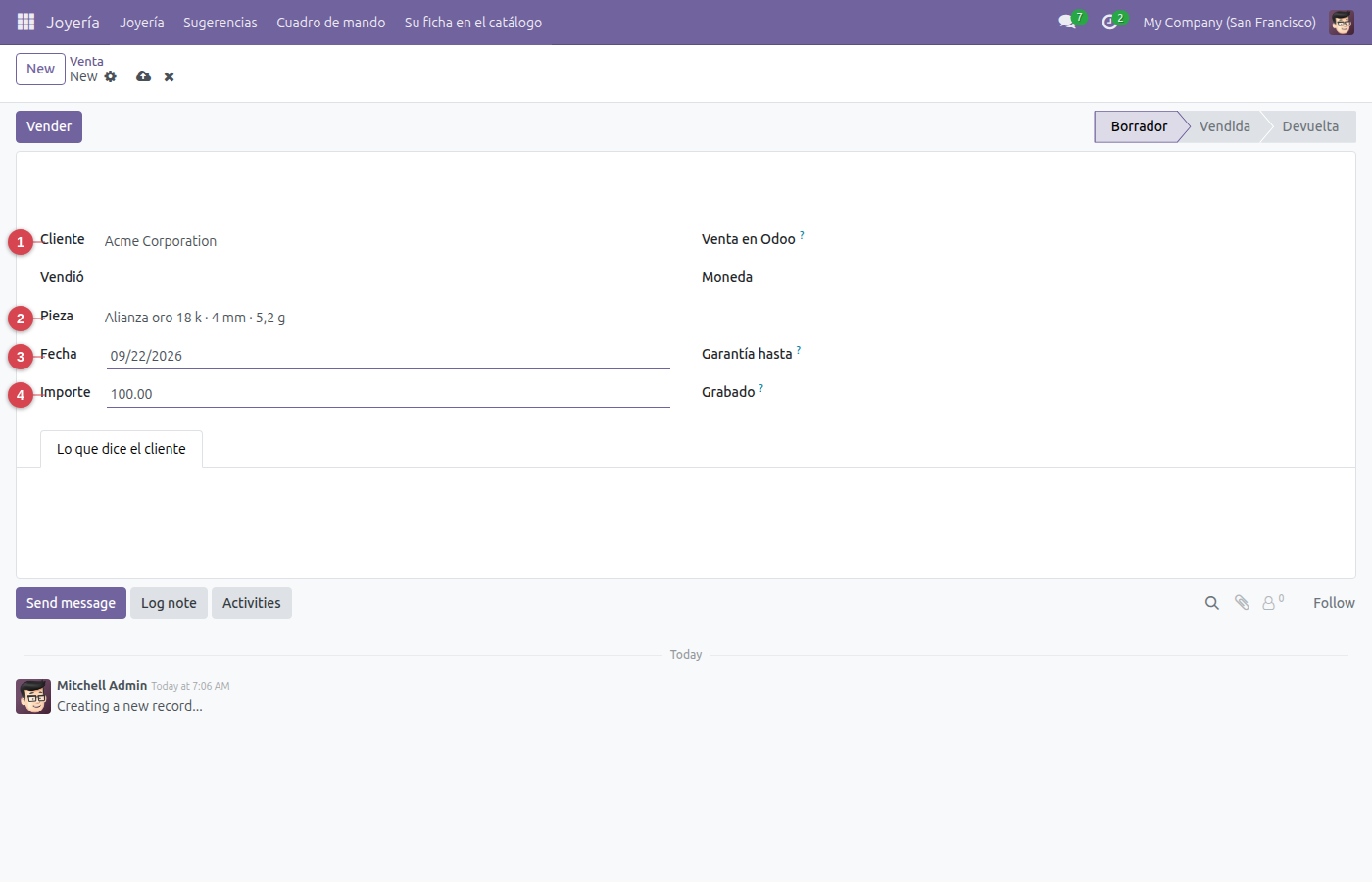
Task: Open the conversations chat icon
Action: 1068,22
